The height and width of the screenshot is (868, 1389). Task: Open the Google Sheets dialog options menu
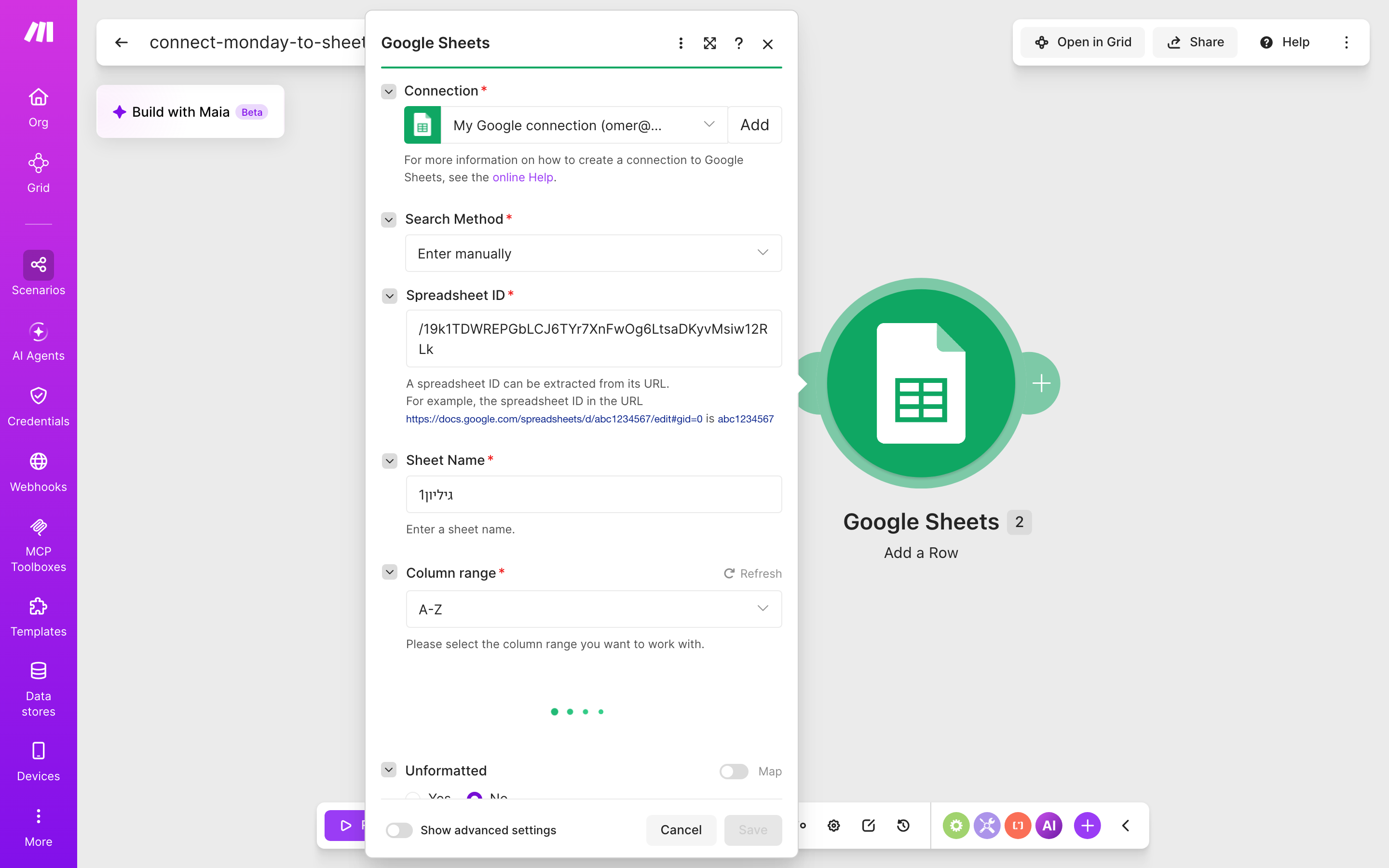(x=681, y=43)
